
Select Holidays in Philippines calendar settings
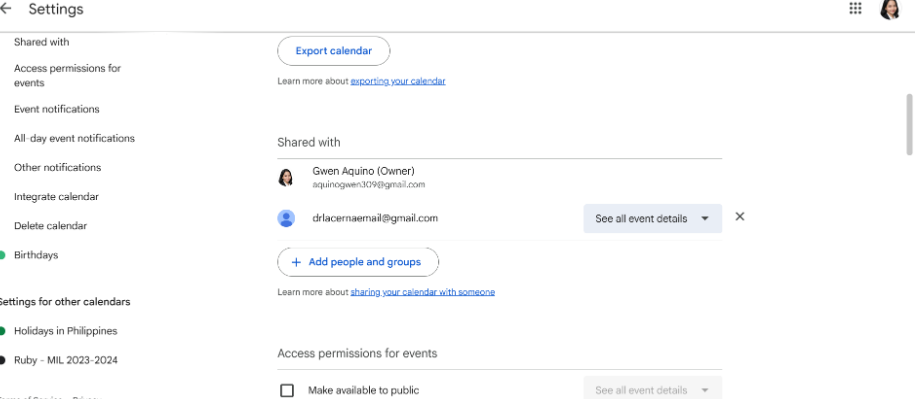tap(66, 331)
